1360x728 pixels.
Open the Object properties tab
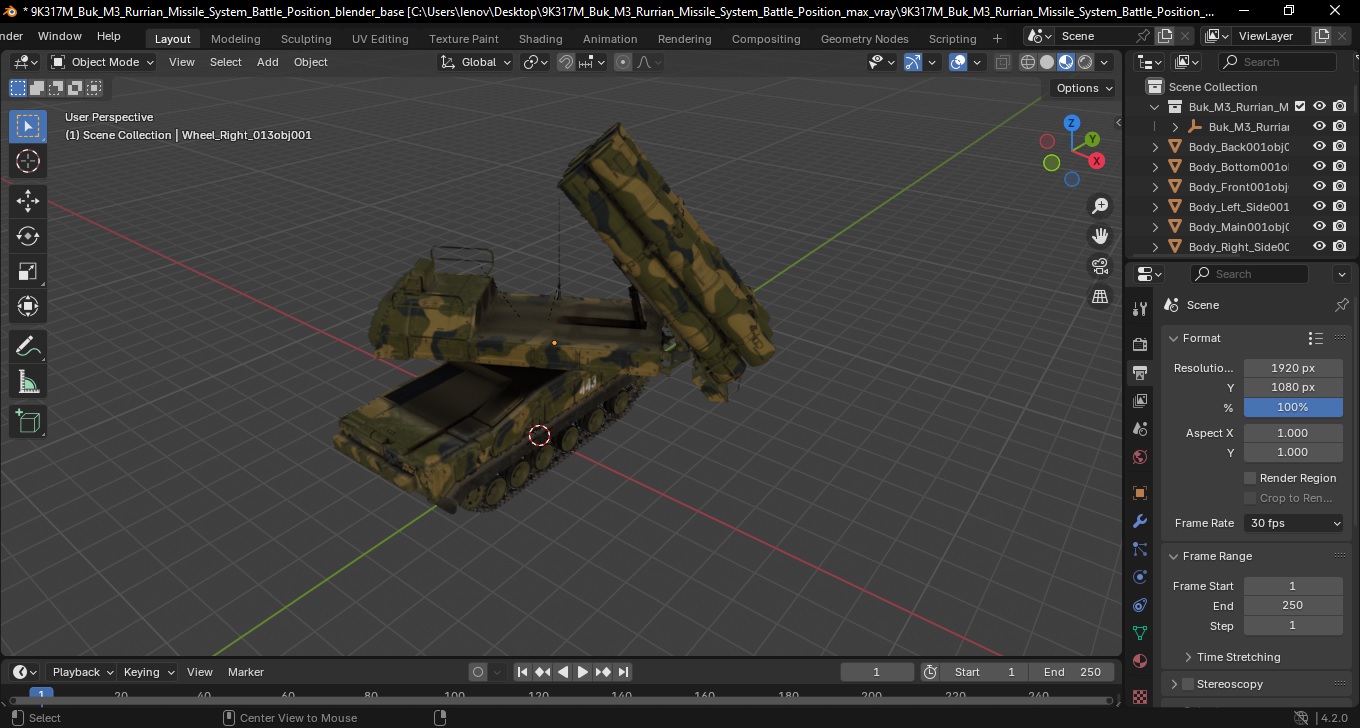(x=1140, y=493)
